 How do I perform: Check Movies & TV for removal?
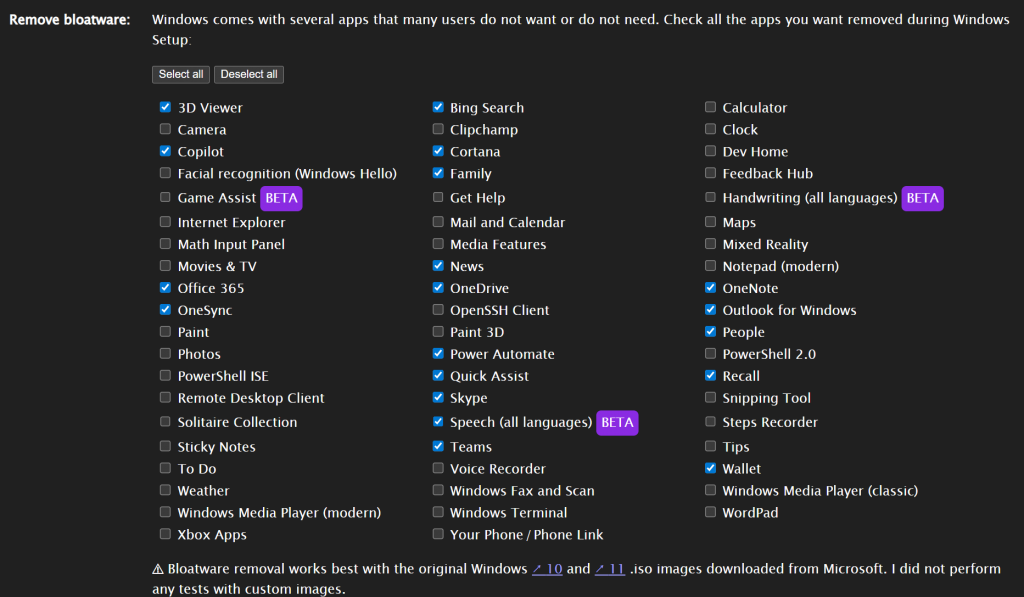coord(165,266)
